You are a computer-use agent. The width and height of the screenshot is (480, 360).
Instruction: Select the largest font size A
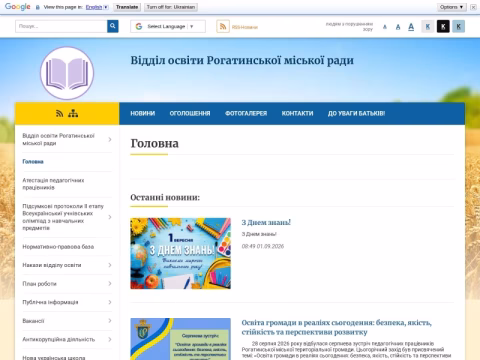coord(411,27)
